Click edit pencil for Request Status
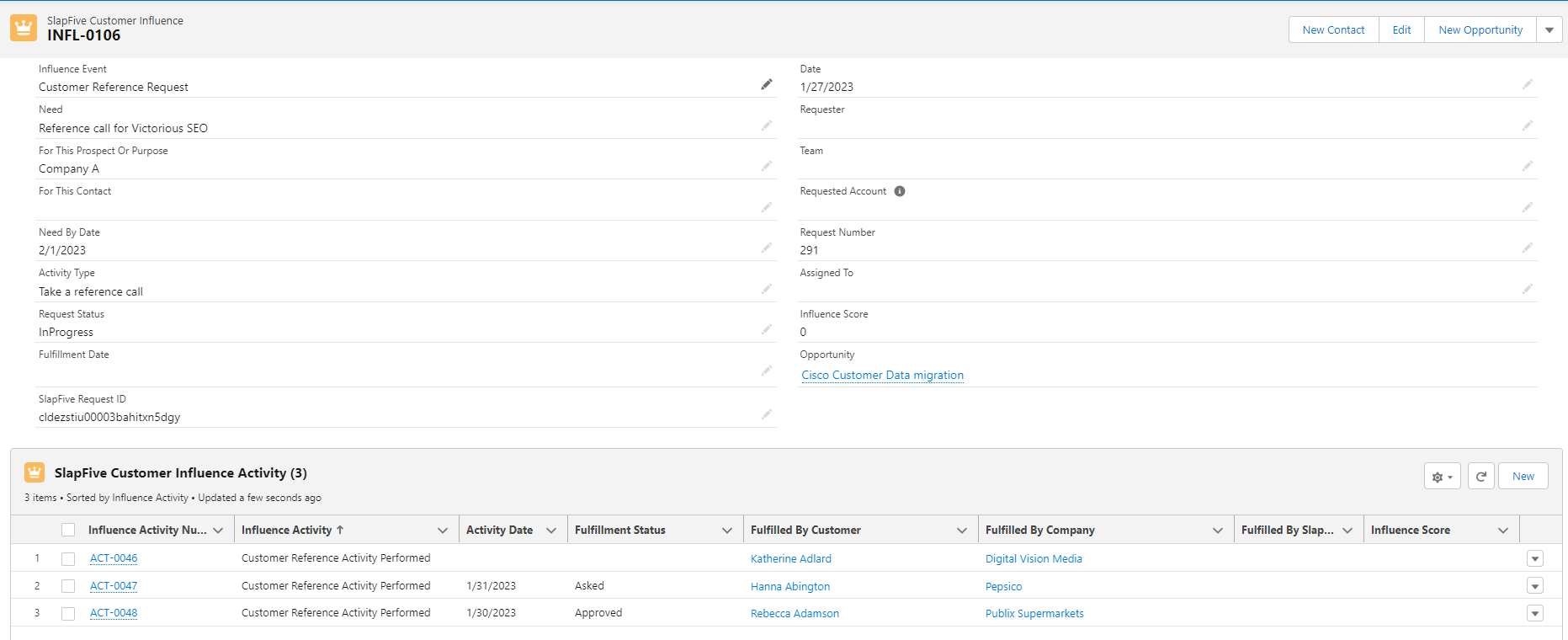The width and height of the screenshot is (1568, 640). point(766,329)
